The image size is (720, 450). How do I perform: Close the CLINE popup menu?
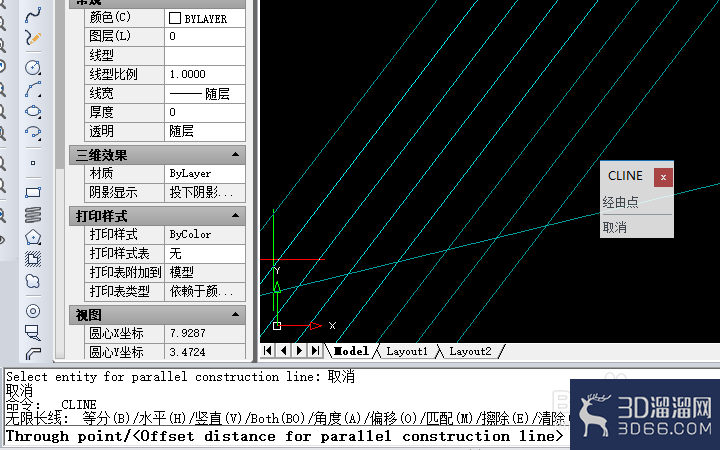[663, 177]
